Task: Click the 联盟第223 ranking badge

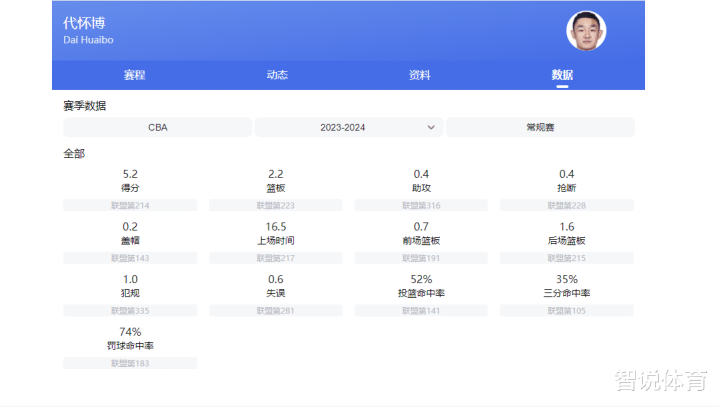Action: (x=276, y=205)
